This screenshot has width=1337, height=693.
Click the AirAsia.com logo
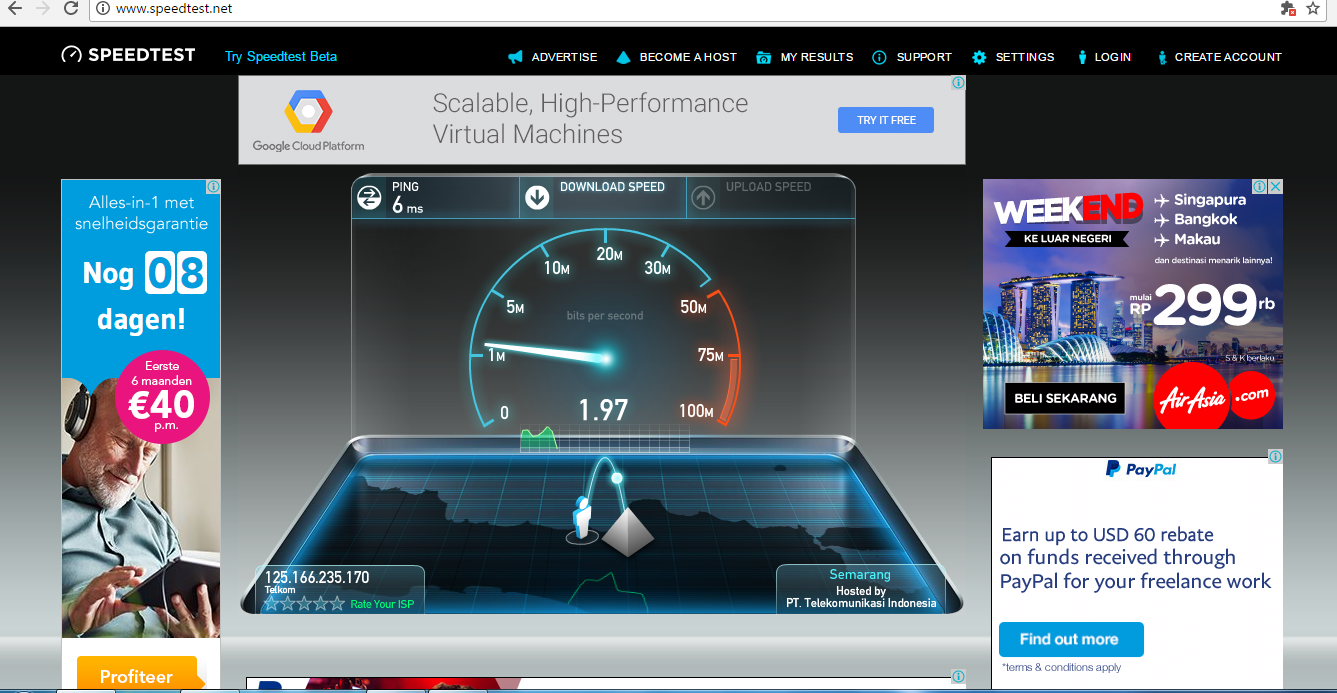pyautogui.click(x=1212, y=395)
